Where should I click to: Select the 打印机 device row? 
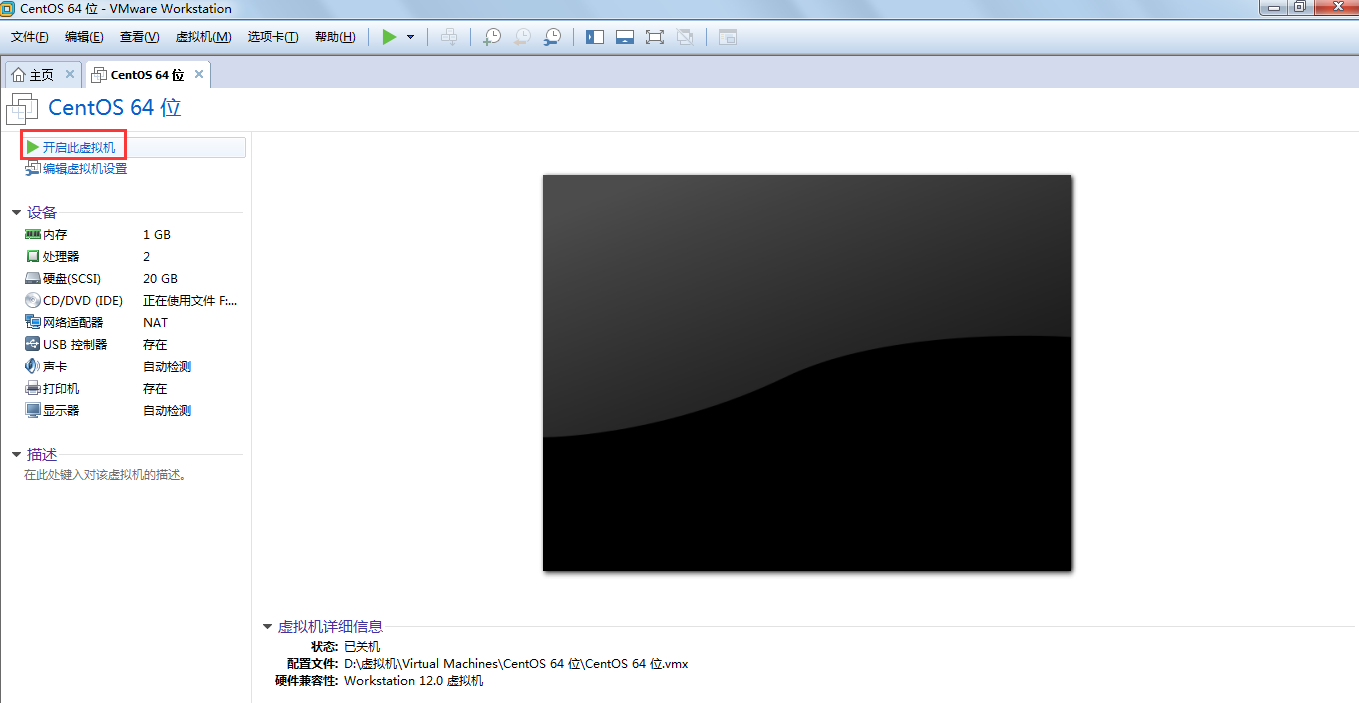coord(132,389)
